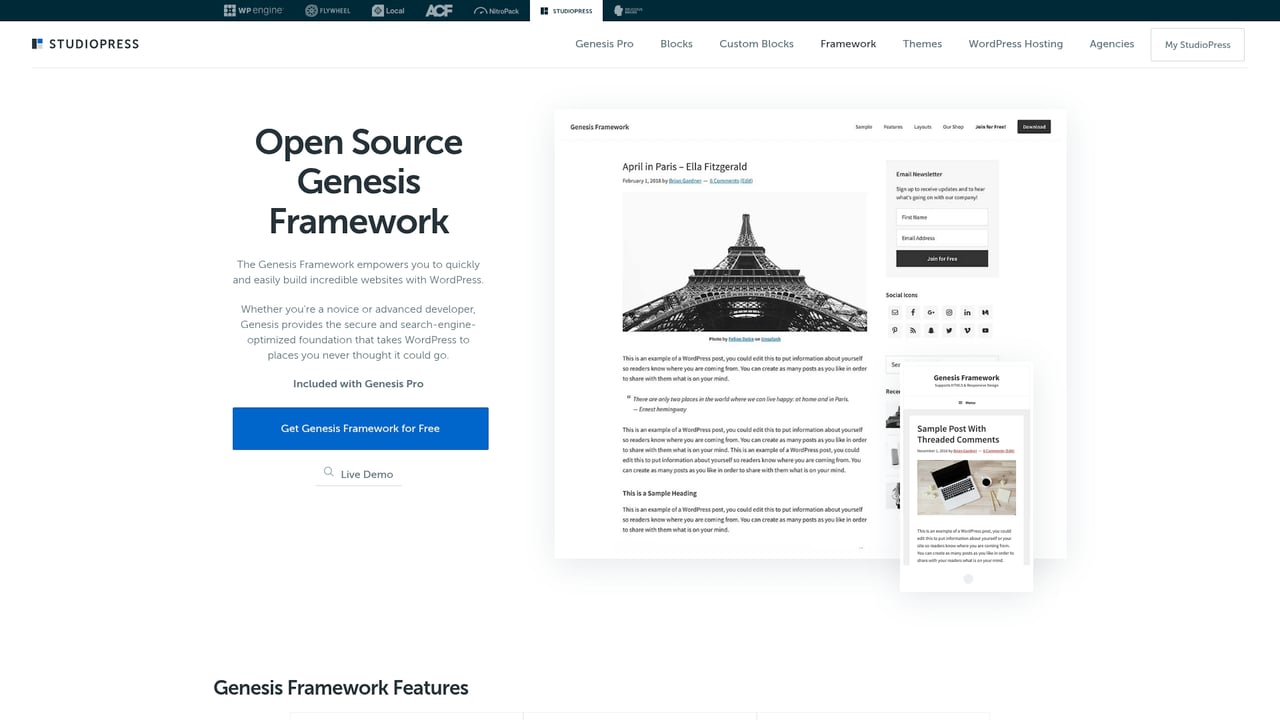Viewport: 1280px width, 720px height.
Task: Open the LinkedIn social icon
Action: click(x=967, y=312)
